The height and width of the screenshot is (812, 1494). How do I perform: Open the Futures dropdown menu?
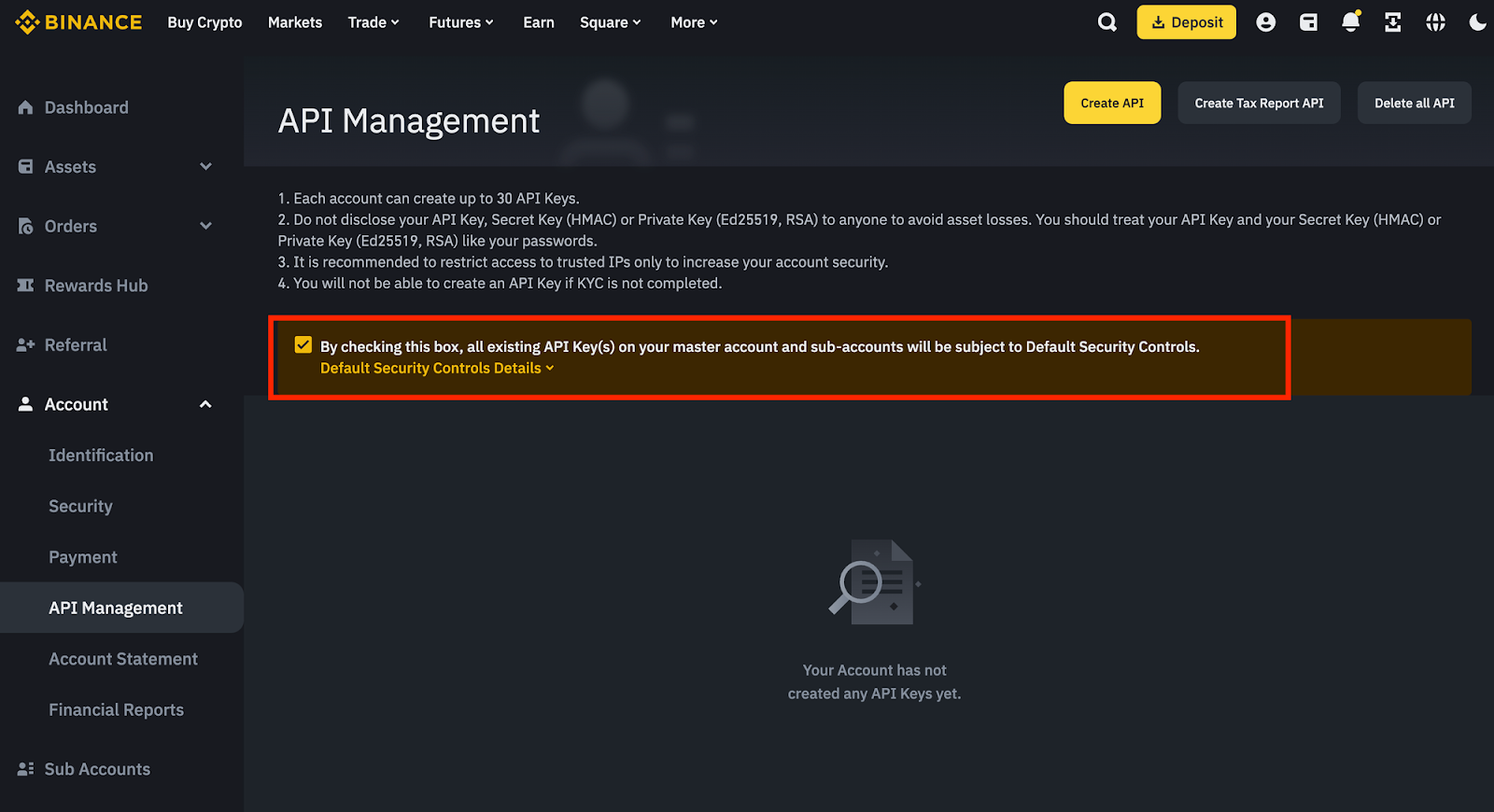coord(461,22)
